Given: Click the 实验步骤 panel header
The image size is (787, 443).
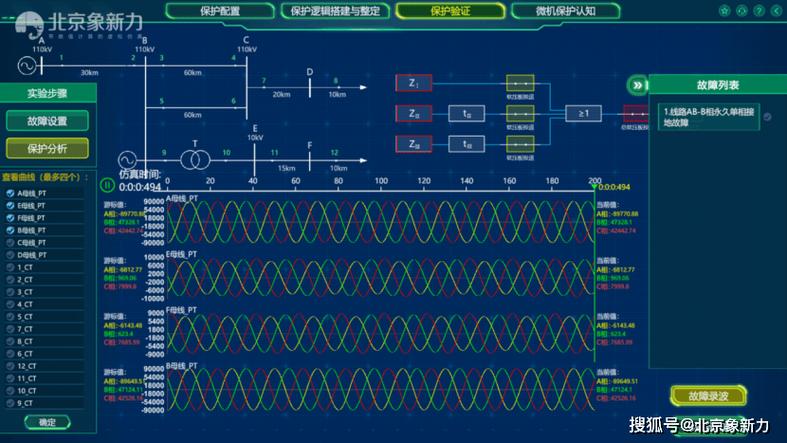Looking at the screenshot, I should (47, 93).
